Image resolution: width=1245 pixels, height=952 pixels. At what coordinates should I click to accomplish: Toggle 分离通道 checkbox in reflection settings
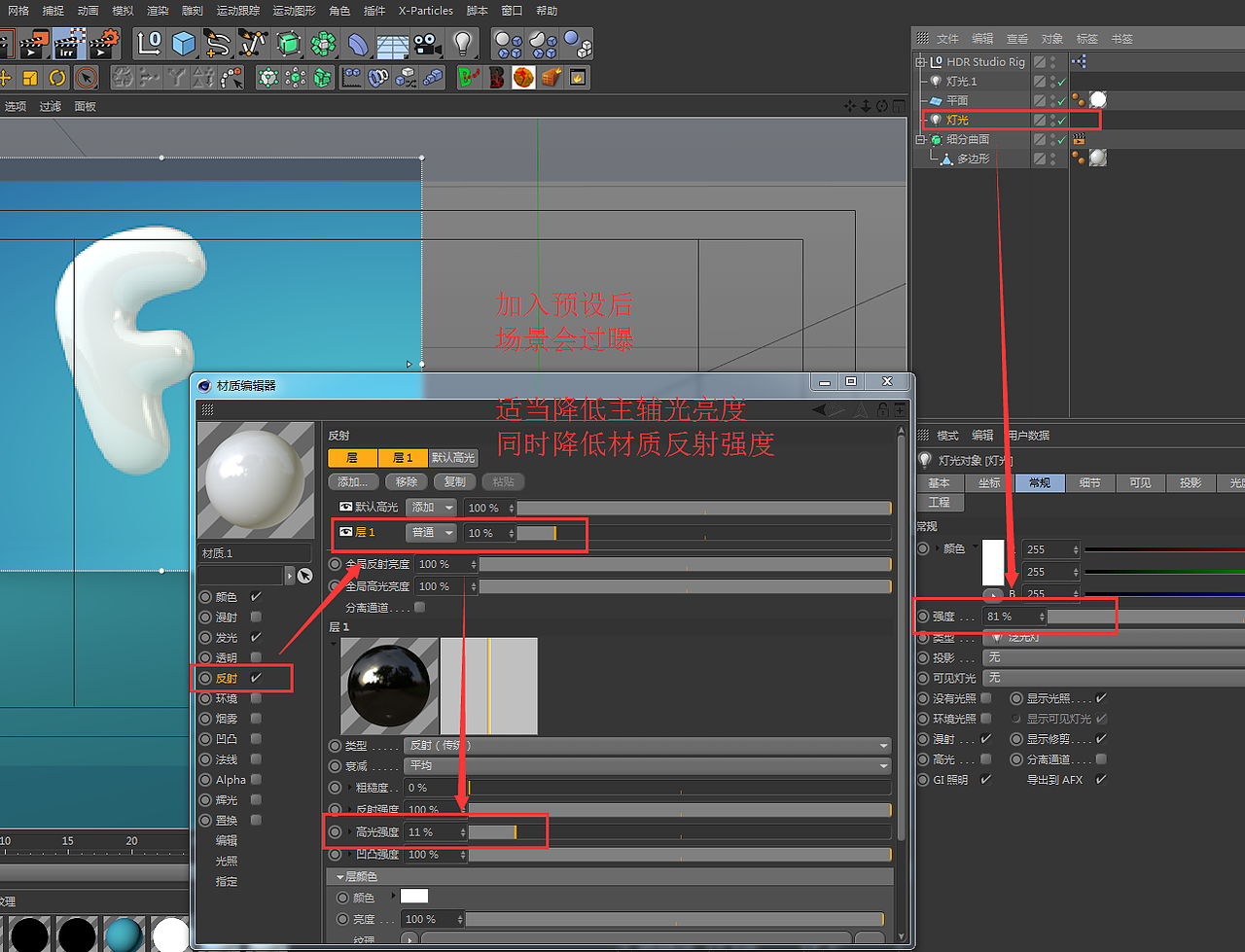pyautogui.click(x=419, y=607)
